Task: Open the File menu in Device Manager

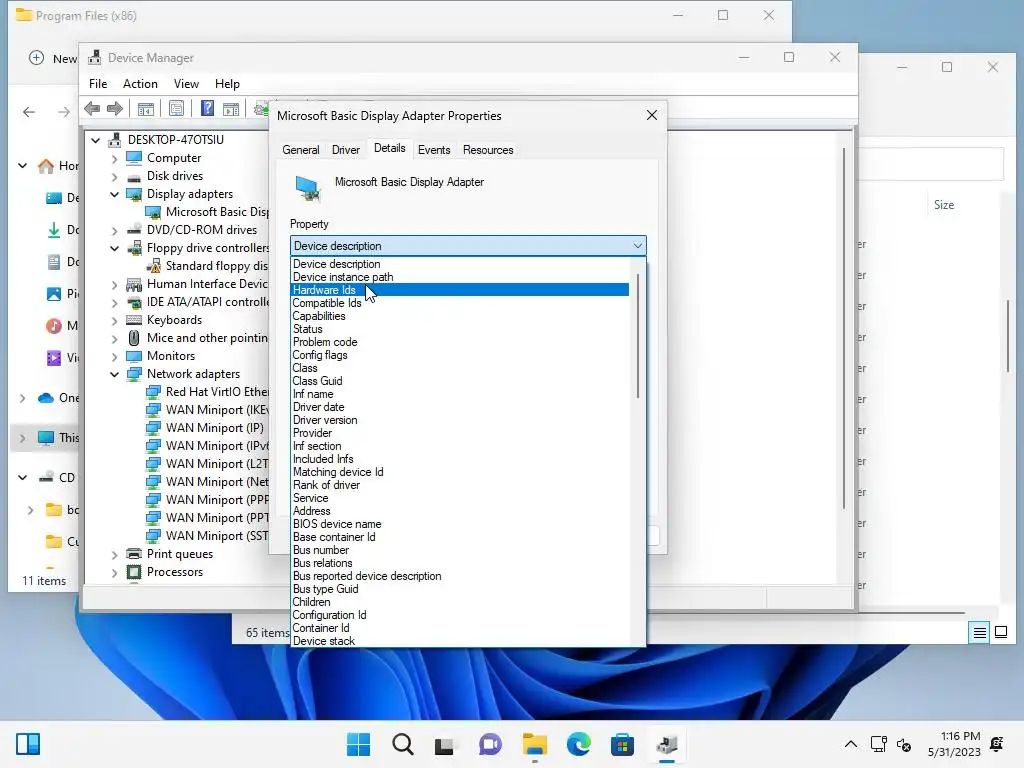Action: coord(98,84)
